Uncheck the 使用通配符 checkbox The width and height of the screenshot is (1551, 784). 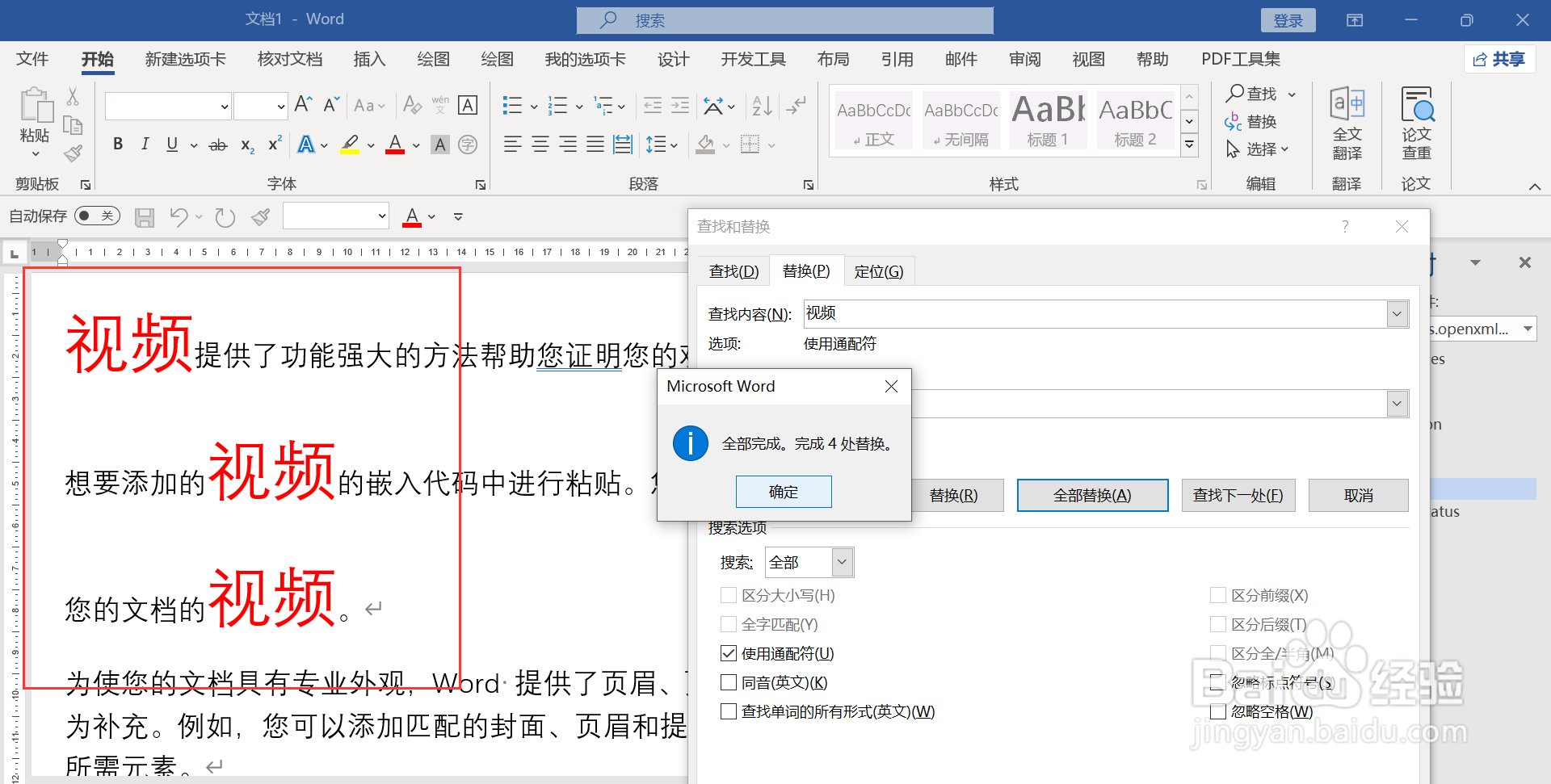(x=729, y=653)
